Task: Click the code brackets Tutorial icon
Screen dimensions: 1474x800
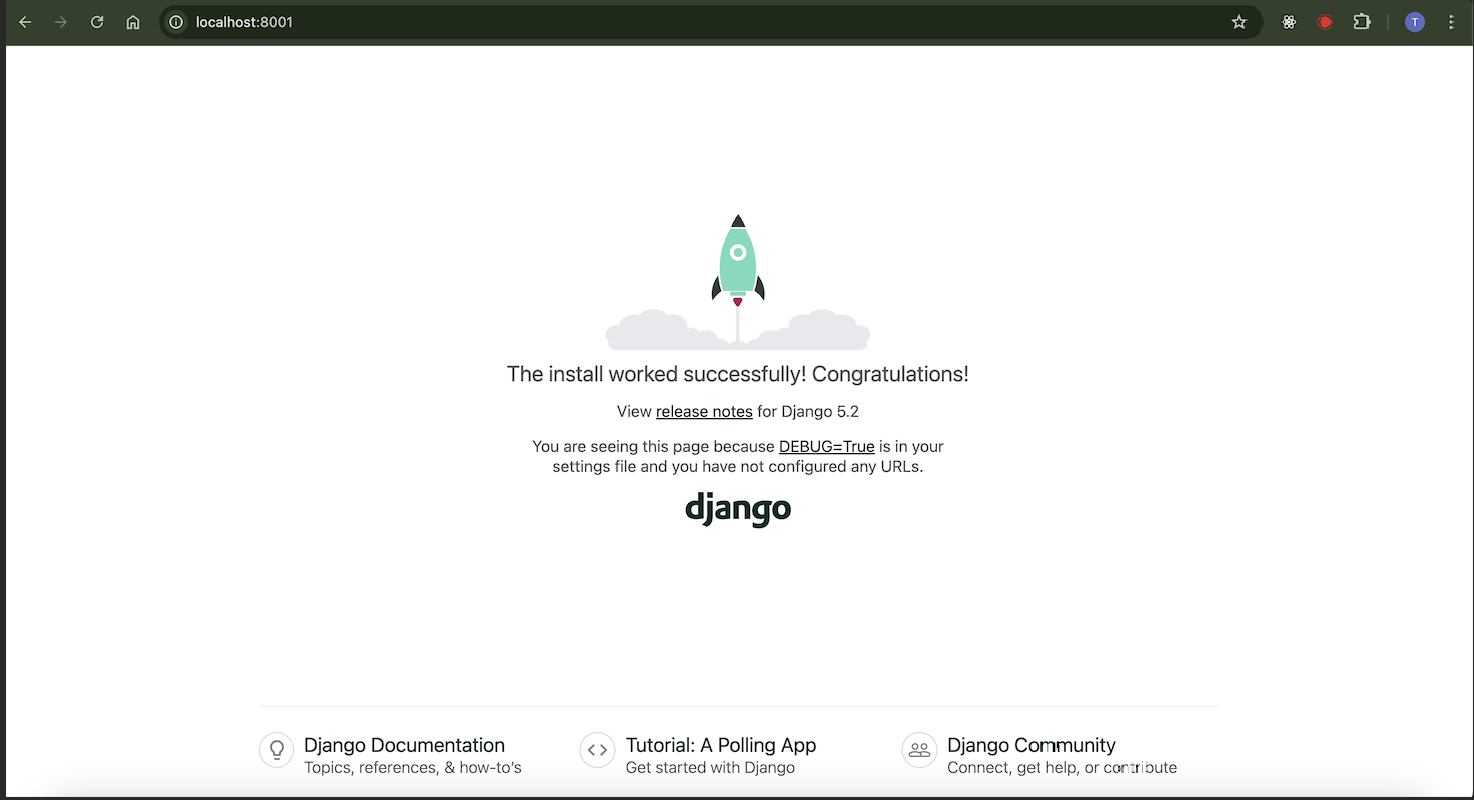Action: (597, 749)
